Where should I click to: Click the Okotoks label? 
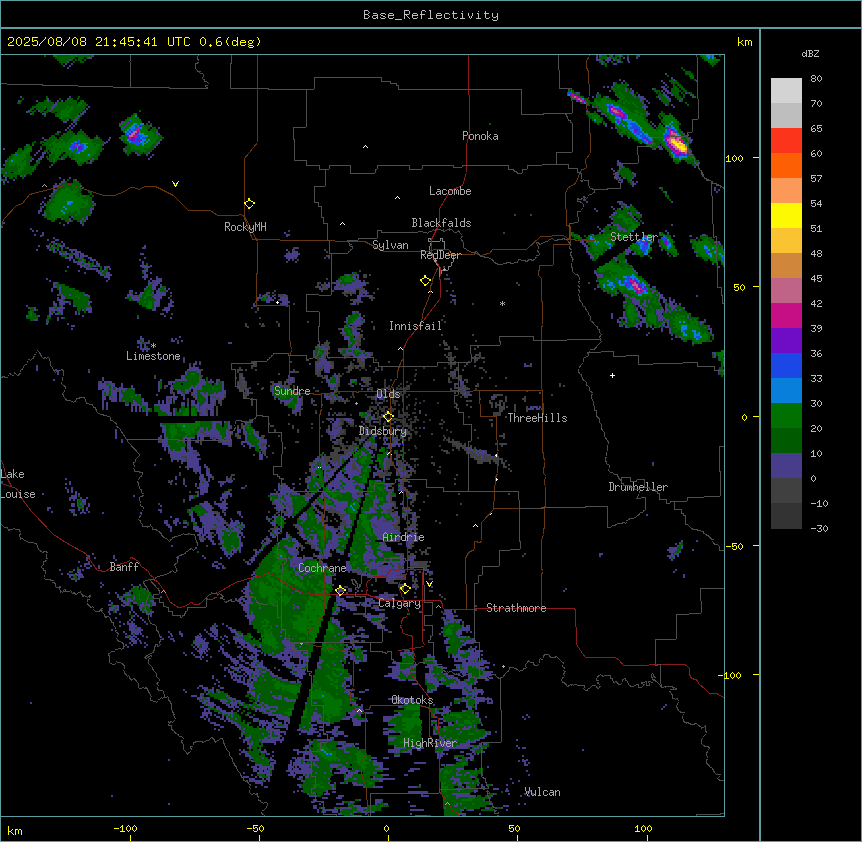[x=412, y=700]
